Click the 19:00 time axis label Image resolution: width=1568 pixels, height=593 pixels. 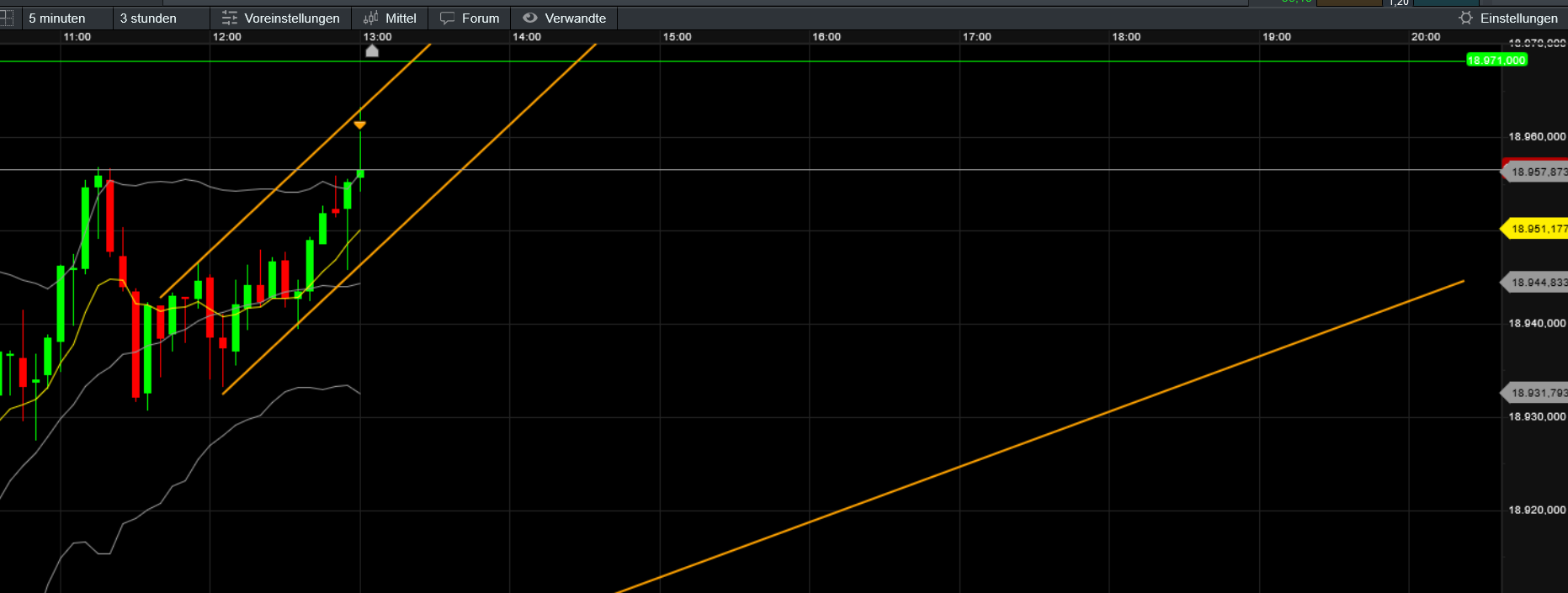coord(1277,37)
